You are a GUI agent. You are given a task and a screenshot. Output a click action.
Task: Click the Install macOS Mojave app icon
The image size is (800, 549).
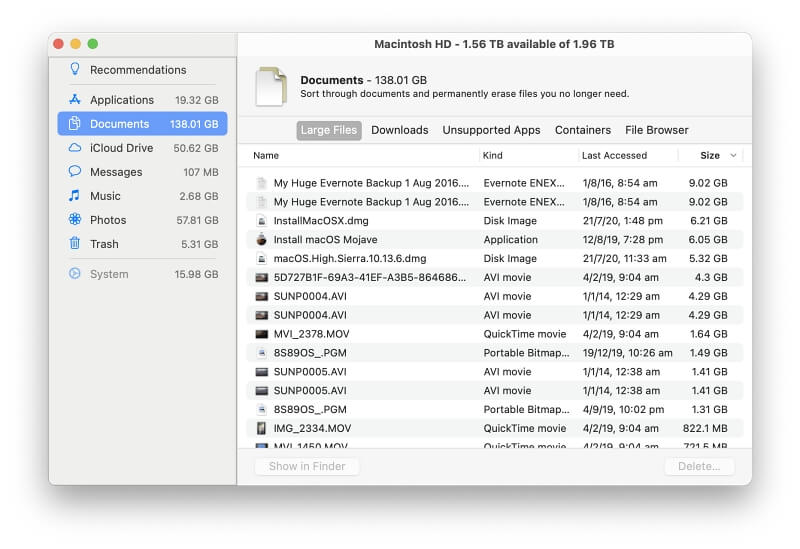(261, 239)
